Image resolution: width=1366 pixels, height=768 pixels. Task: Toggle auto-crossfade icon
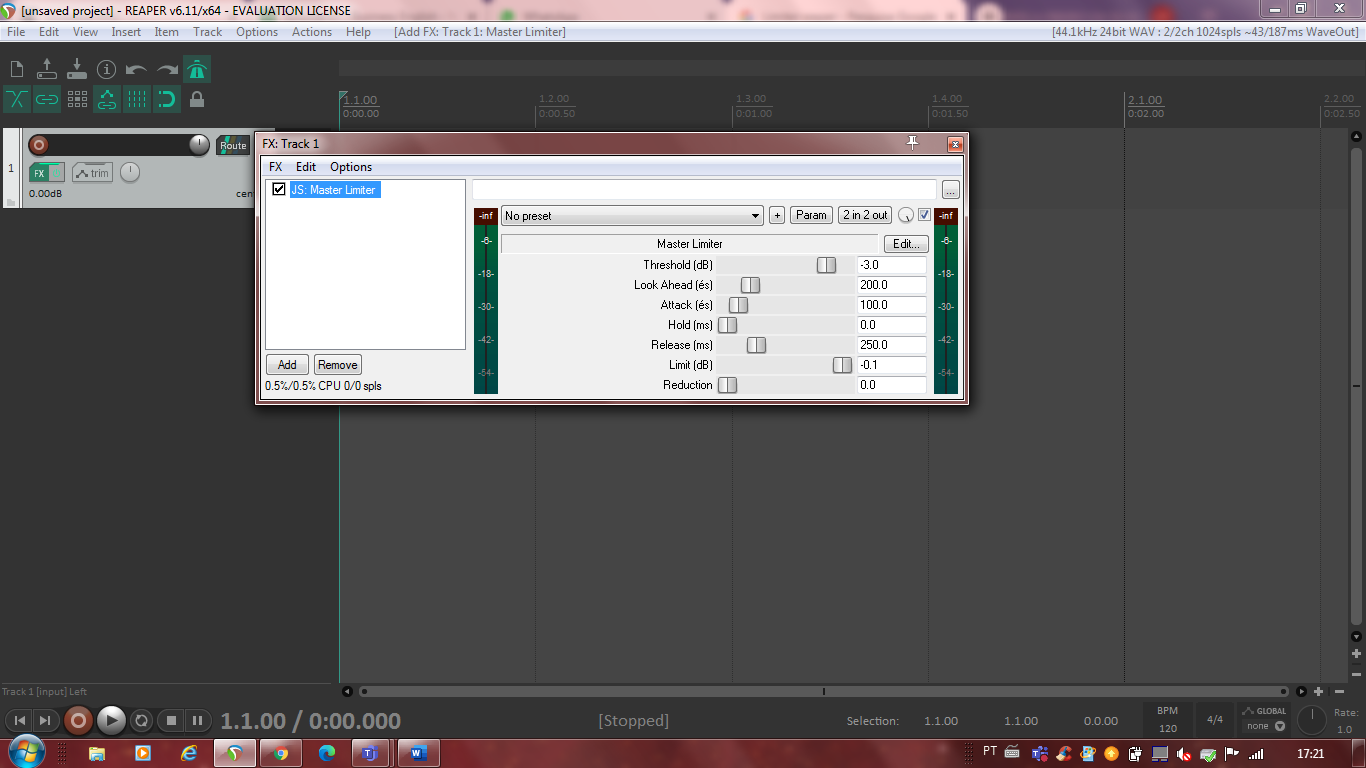point(17,99)
